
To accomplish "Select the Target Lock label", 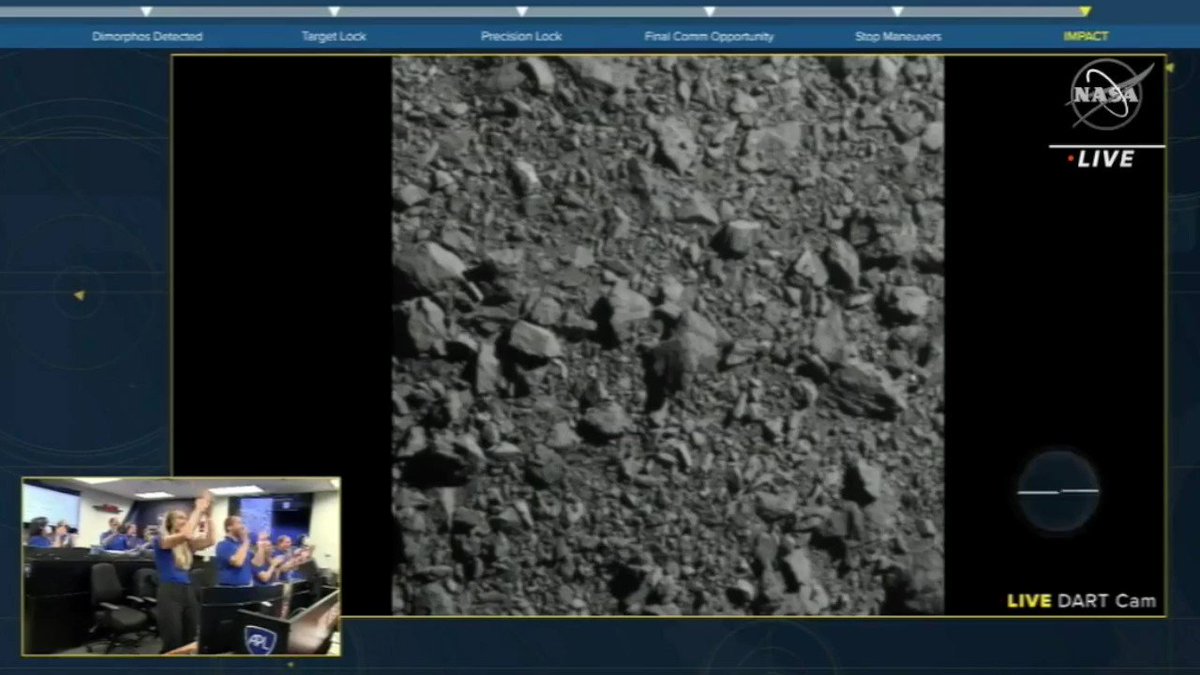I will click(334, 37).
